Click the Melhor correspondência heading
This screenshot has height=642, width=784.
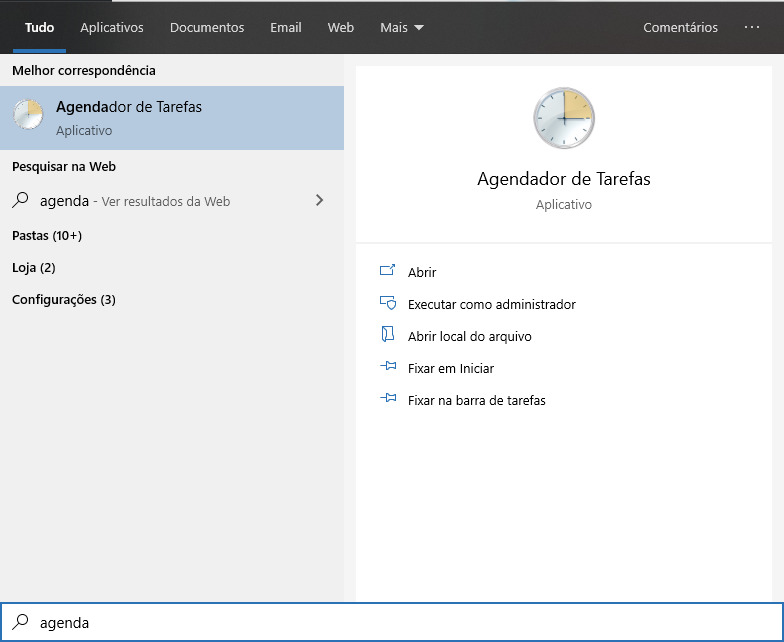[84, 70]
